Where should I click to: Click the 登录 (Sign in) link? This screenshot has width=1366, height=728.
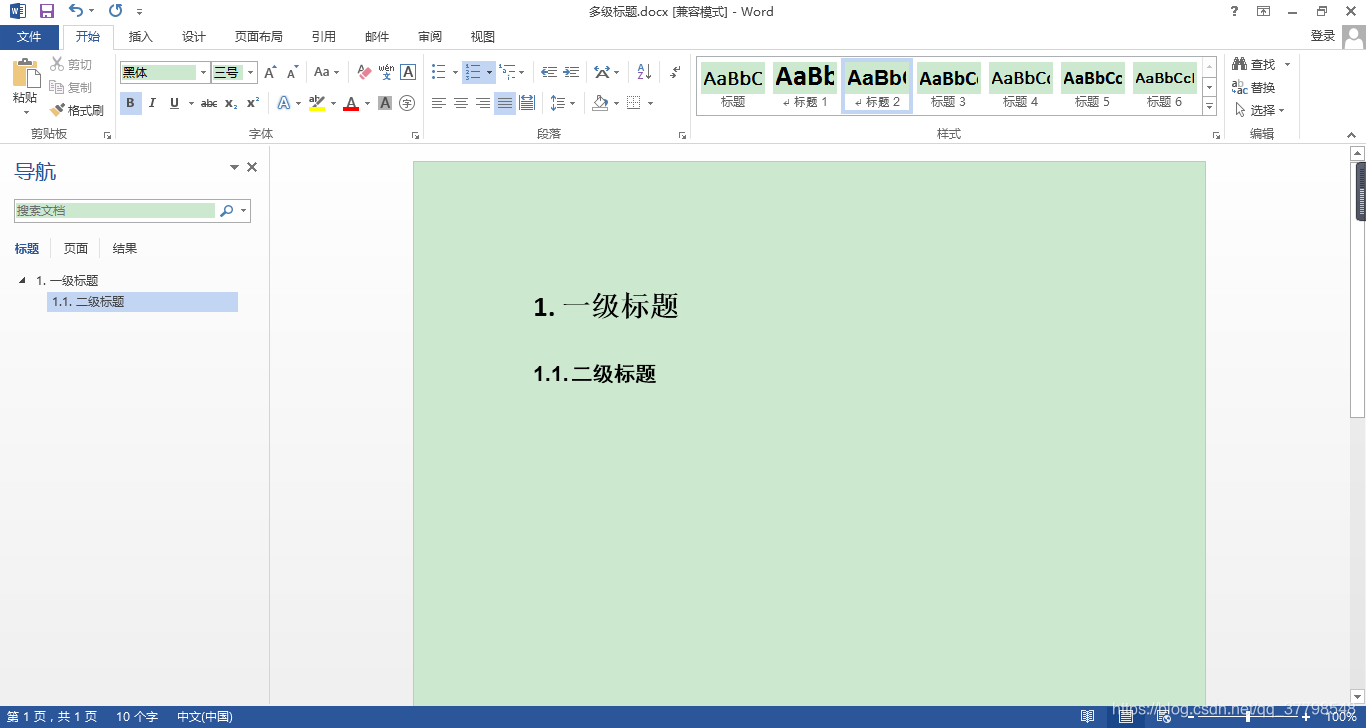pyautogui.click(x=1323, y=36)
